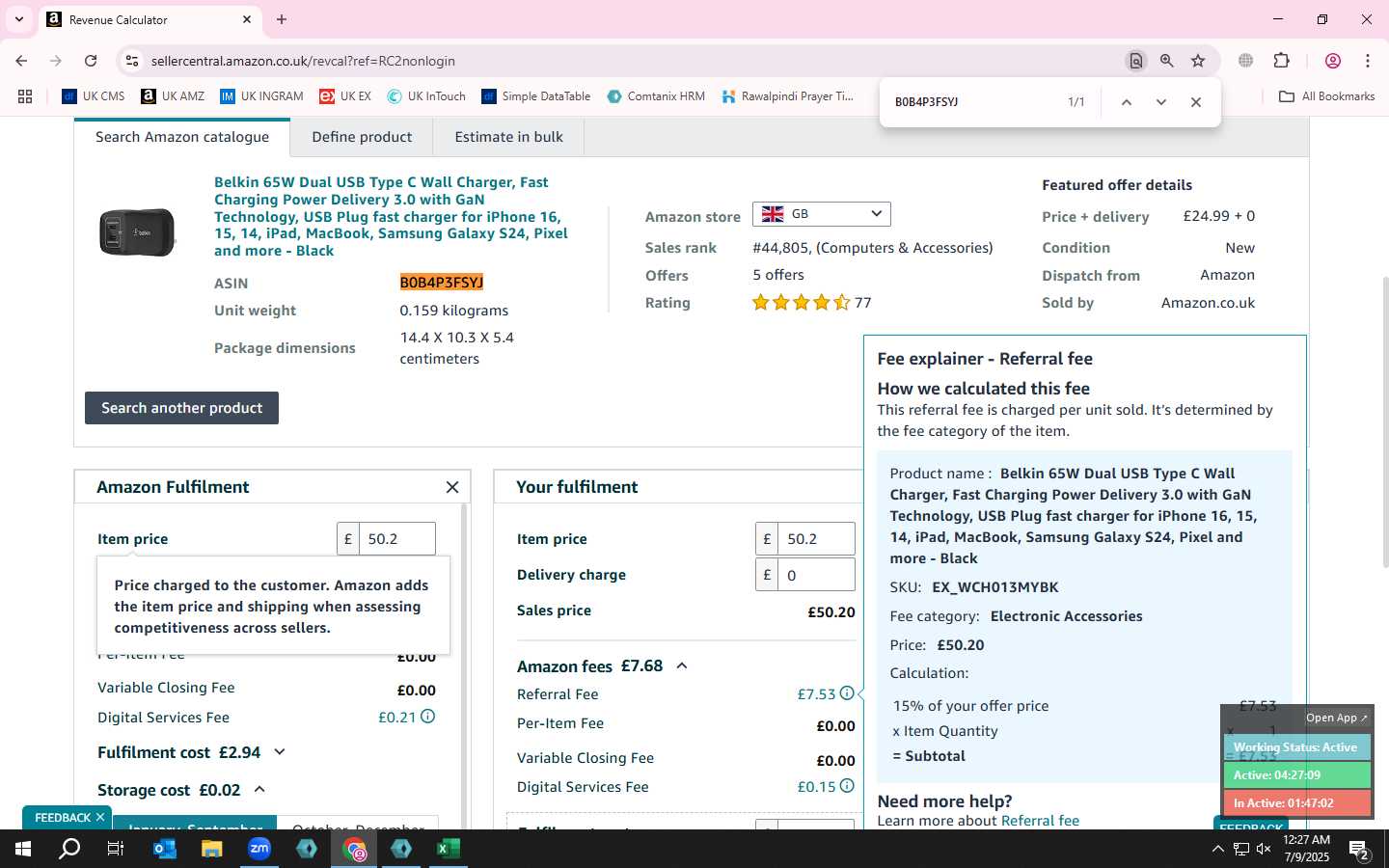
Task: Open the Rawalpindi Prayer Ti... bookmark
Action: pos(787,96)
